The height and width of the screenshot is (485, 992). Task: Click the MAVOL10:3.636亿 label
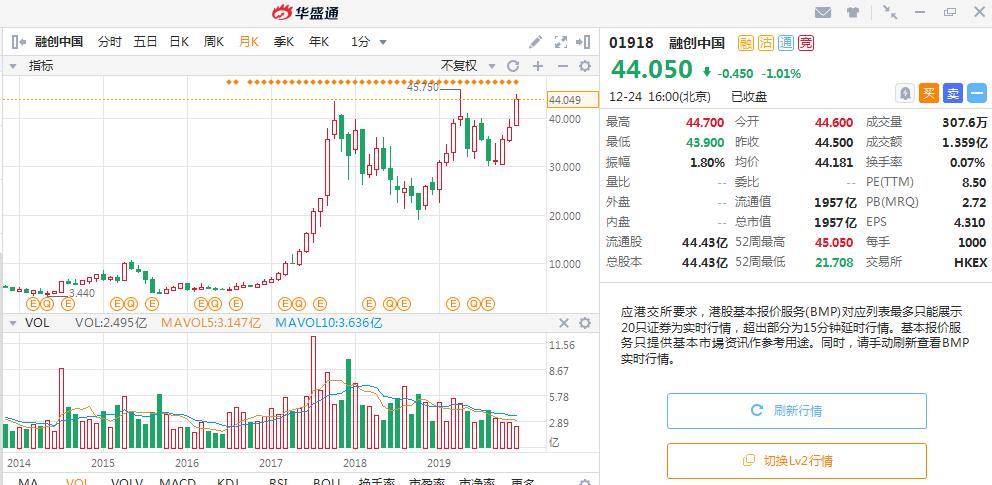pos(328,323)
